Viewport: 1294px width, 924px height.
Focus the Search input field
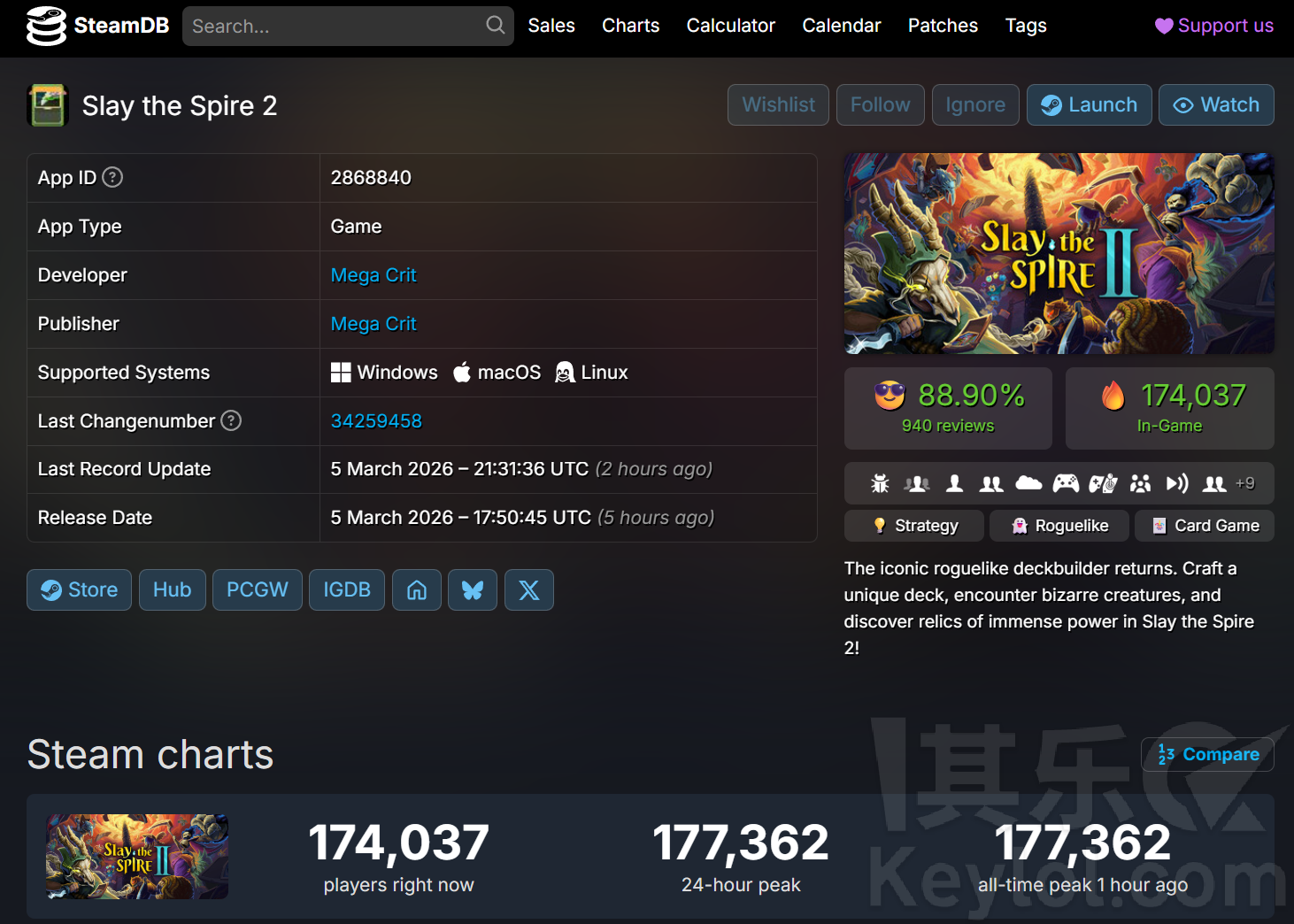pyautogui.click(x=336, y=27)
